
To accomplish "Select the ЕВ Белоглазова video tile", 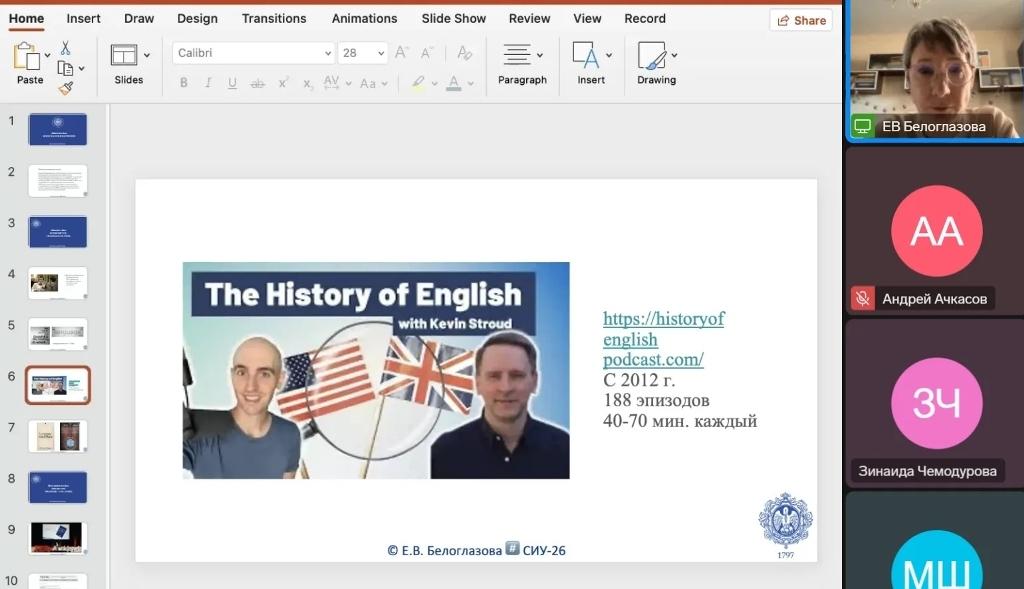I will tap(935, 69).
